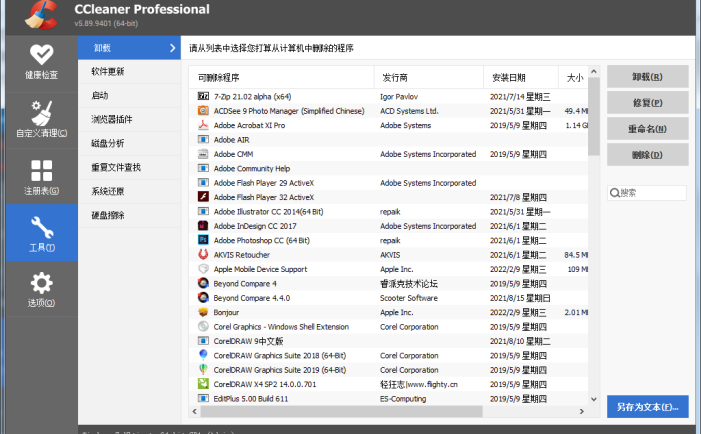Click the vertical scrollbar down arrow
The height and width of the screenshot is (434, 701).
pos(594,399)
